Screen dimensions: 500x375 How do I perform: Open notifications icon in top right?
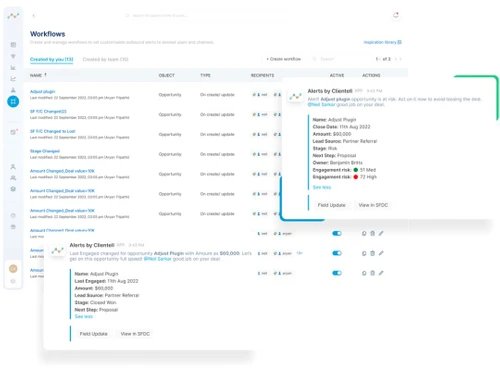[396, 15]
